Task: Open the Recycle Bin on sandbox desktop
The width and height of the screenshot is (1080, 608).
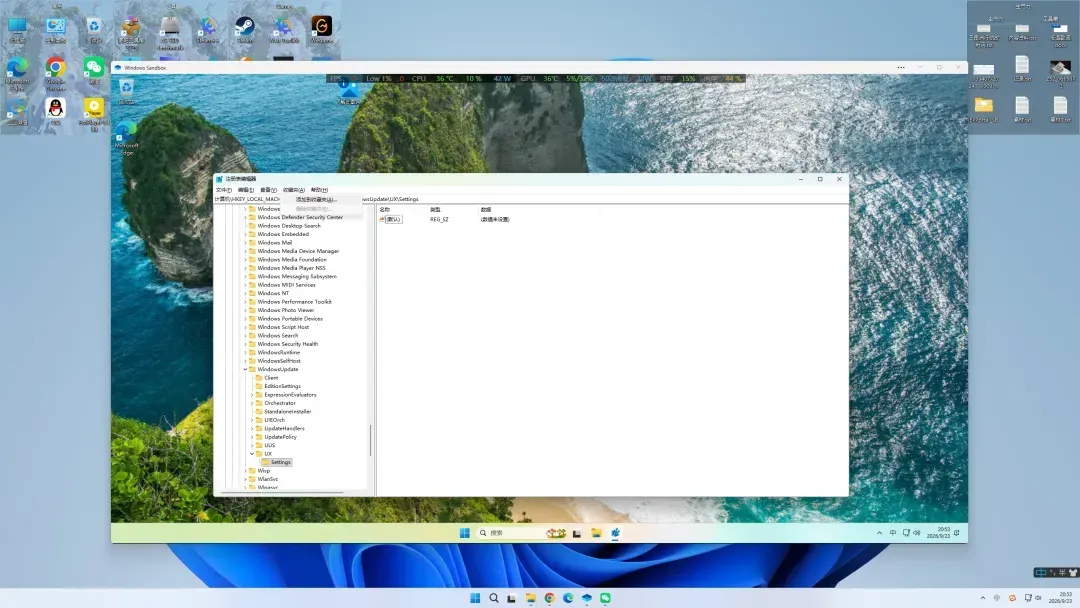Action: pyautogui.click(x=126, y=92)
